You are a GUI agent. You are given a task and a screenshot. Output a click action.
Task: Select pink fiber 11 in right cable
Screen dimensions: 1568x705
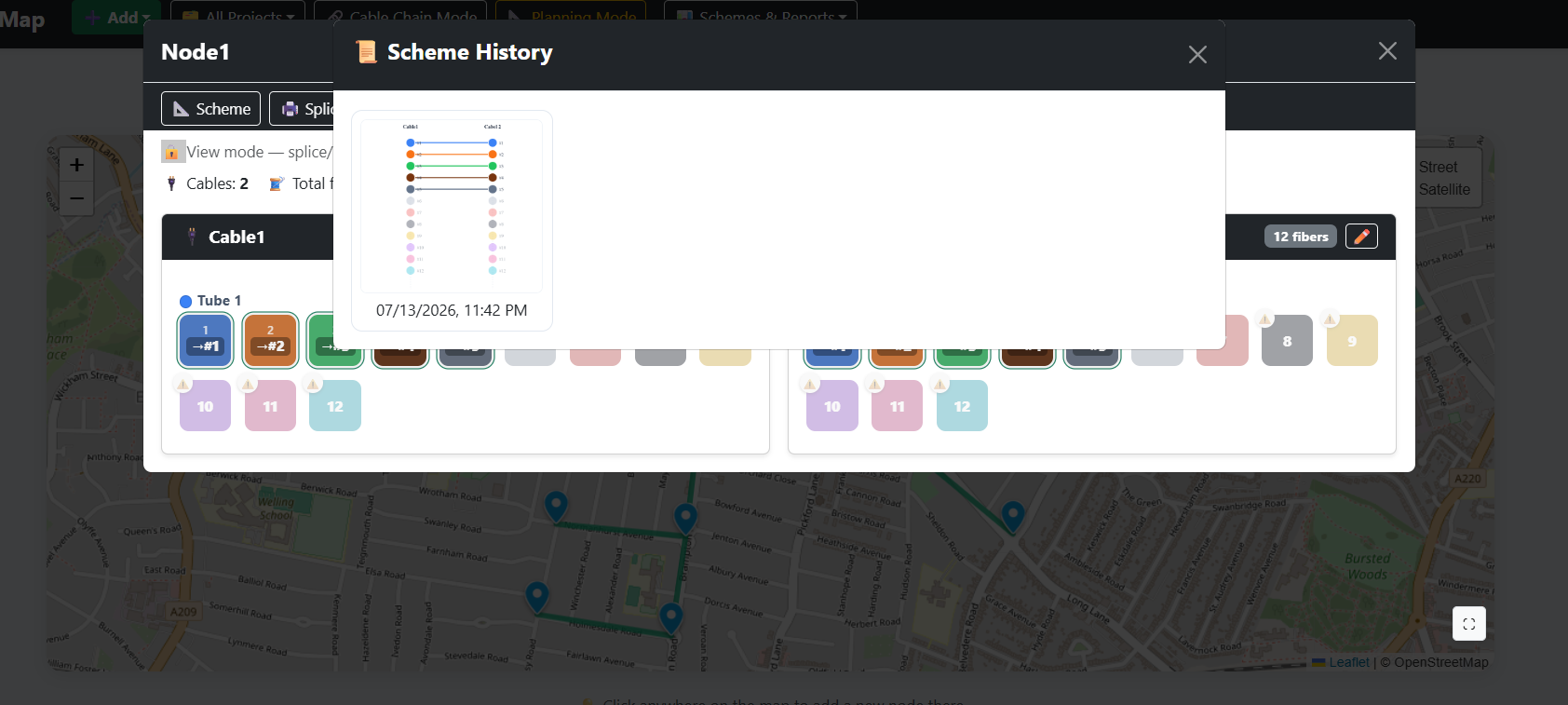[897, 405]
